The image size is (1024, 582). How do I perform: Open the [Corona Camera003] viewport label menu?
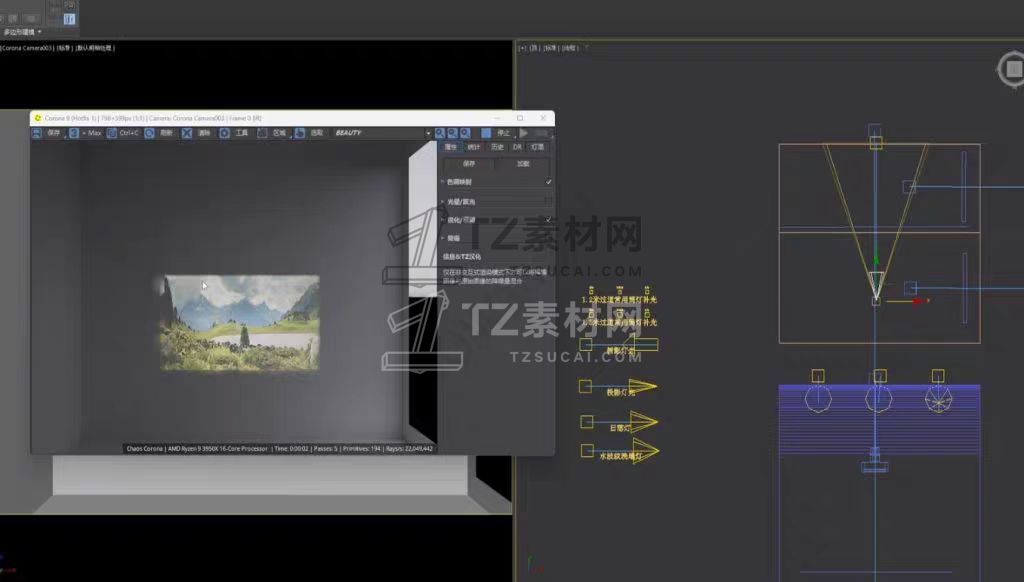[x=25, y=48]
